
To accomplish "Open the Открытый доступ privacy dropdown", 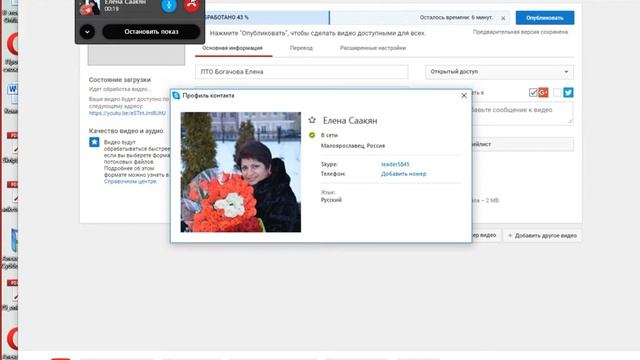I will tap(499, 72).
